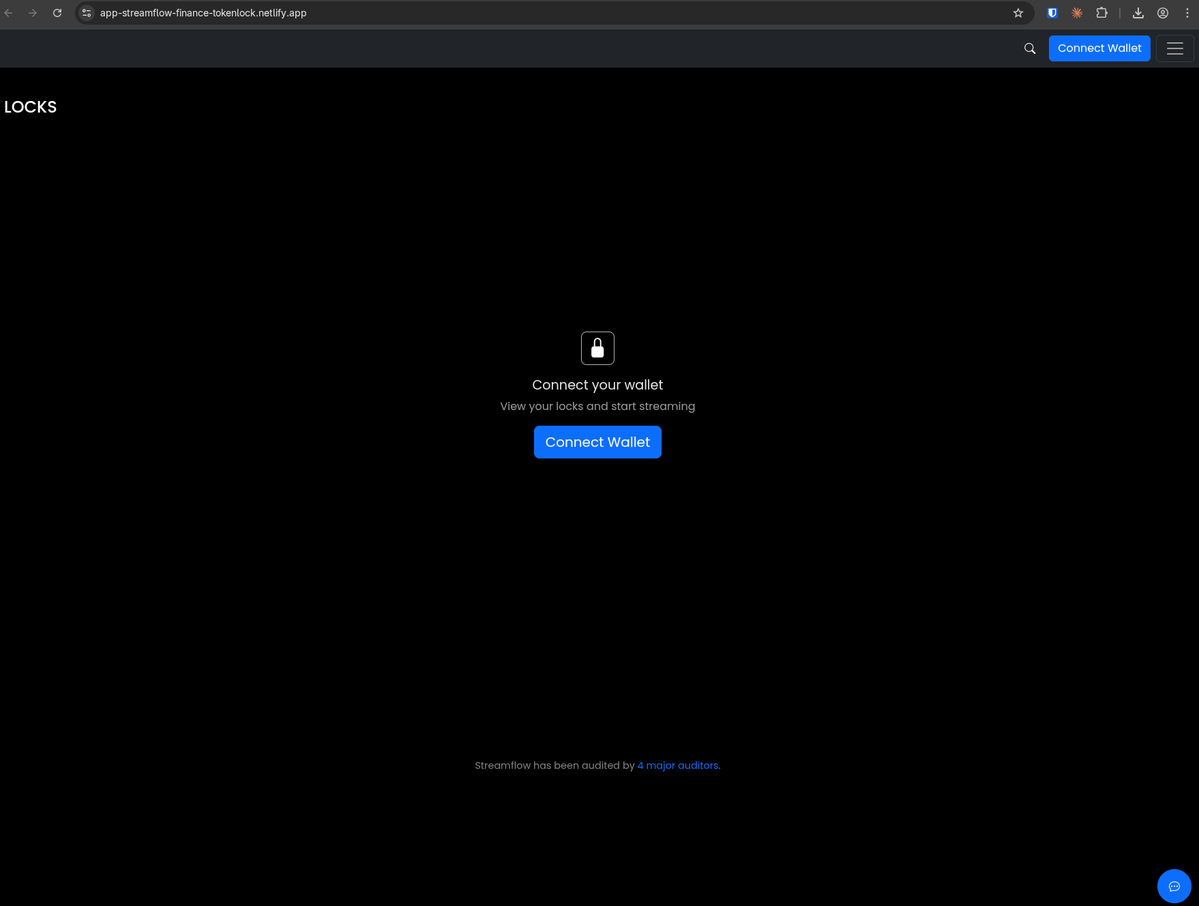Click the white padlock icon
1199x906 pixels.
click(597, 348)
